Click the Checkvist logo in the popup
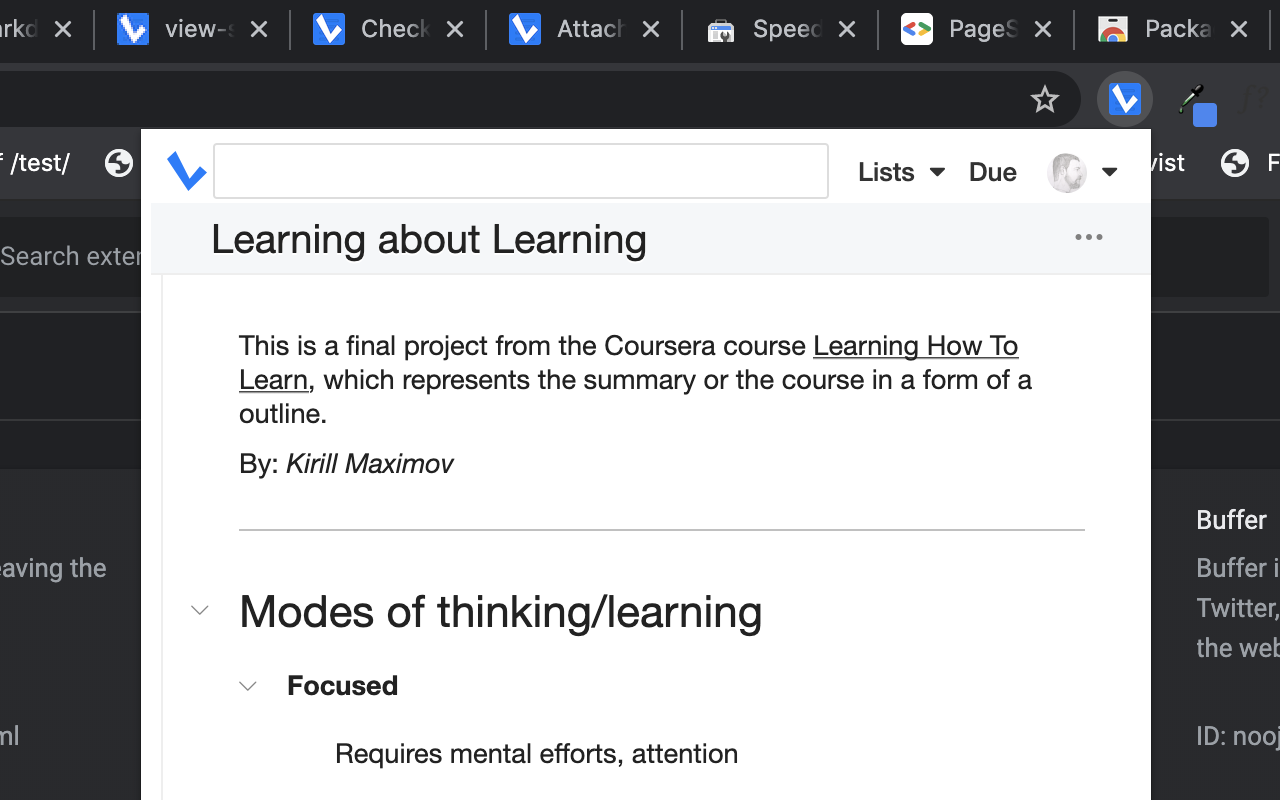This screenshot has width=1280, height=800. [x=187, y=171]
